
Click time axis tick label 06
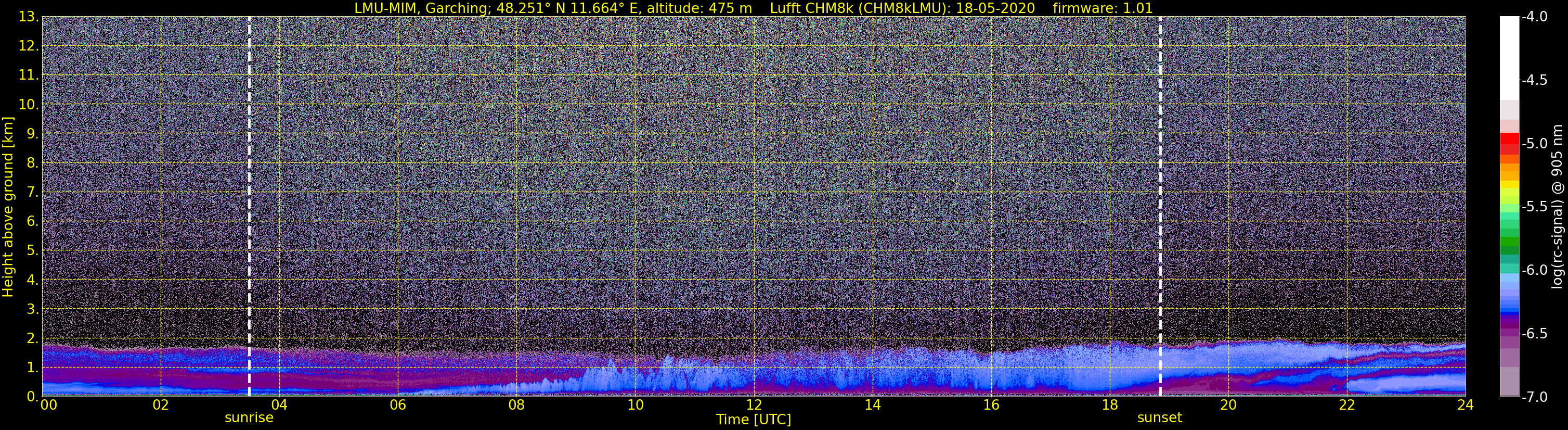397,405
